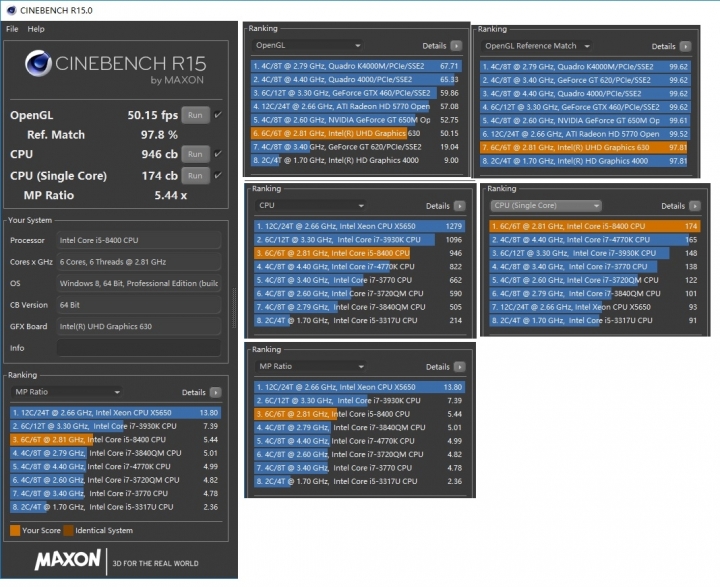The image size is (720, 587).
Task: Select HD Graphics 4000 row in OpenGL ranking
Action: pyautogui.click(x=356, y=160)
